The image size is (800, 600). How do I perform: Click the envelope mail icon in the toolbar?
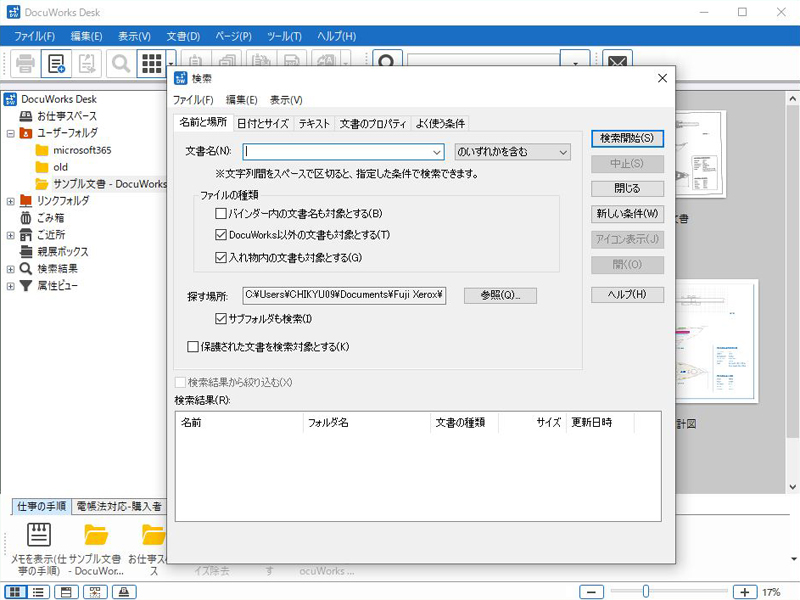tap(617, 61)
